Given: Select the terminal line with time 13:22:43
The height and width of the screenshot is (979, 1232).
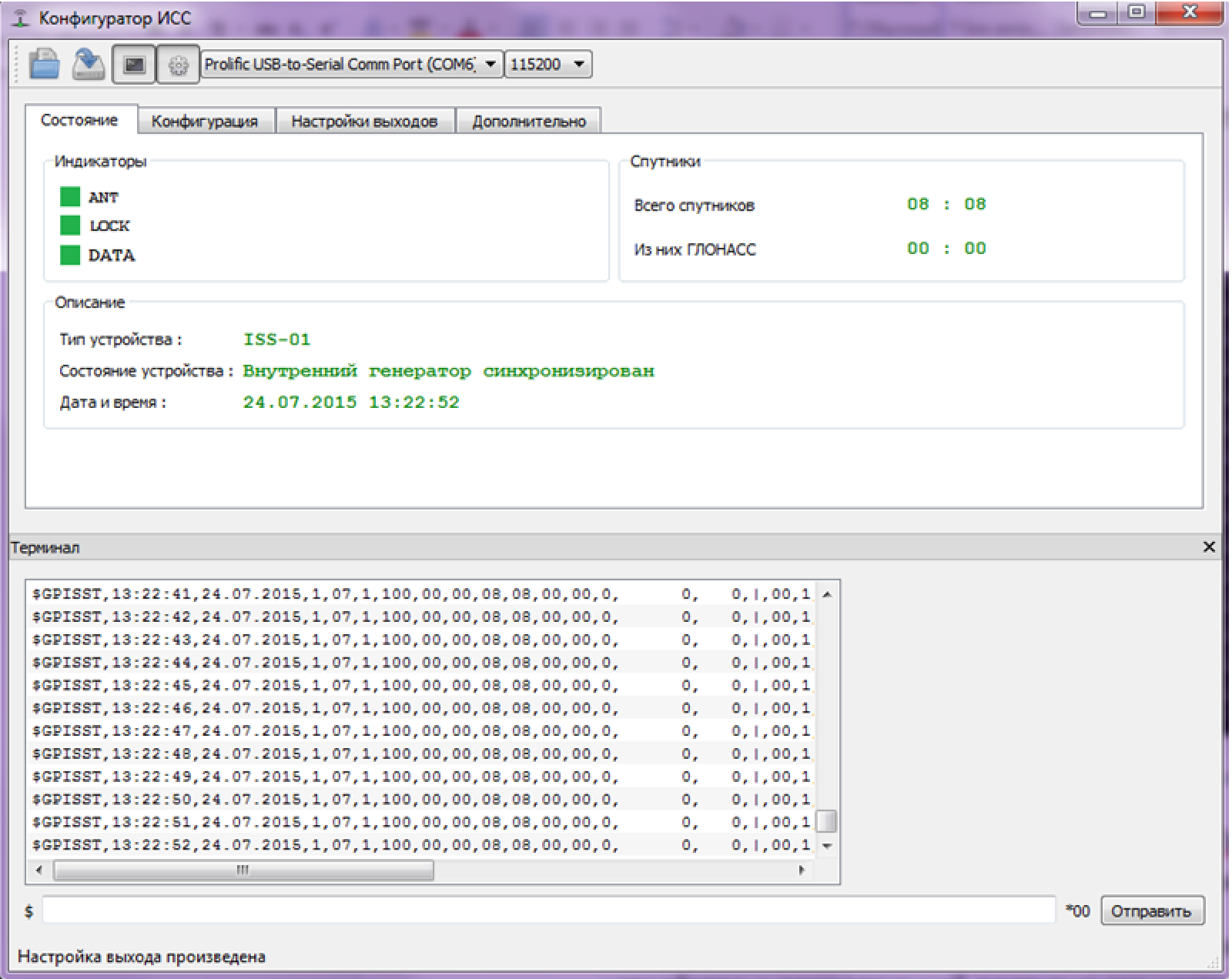Looking at the screenshot, I should (x=421, y=640).
